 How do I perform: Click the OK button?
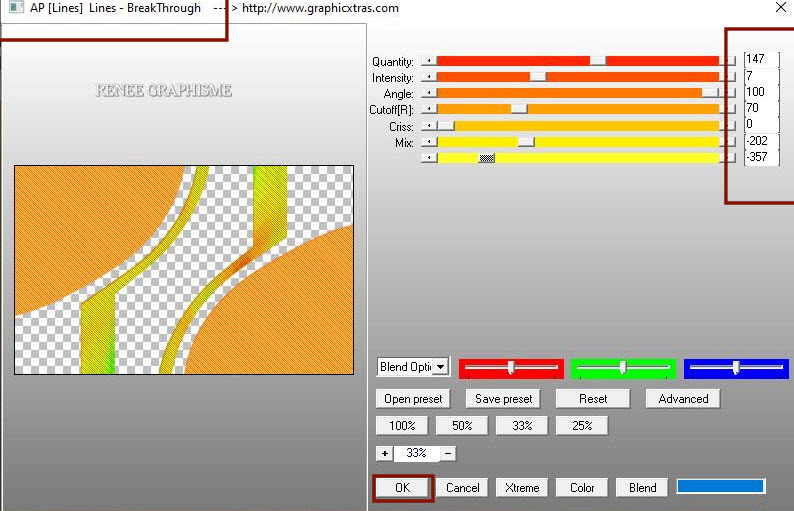pyautogui.click(x=403, y=487)
